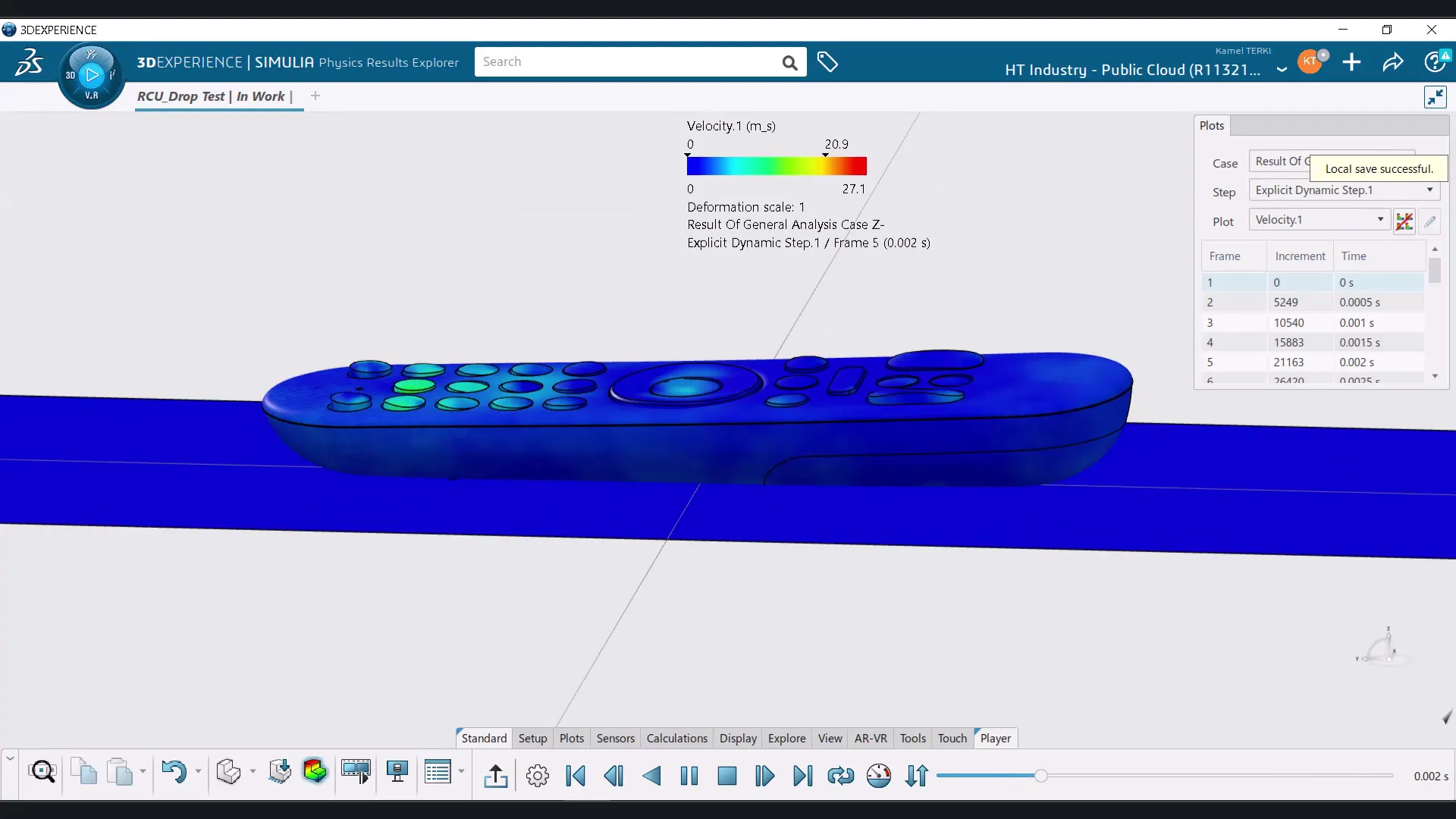Open the results import icon with download arrow

point(279,771)
